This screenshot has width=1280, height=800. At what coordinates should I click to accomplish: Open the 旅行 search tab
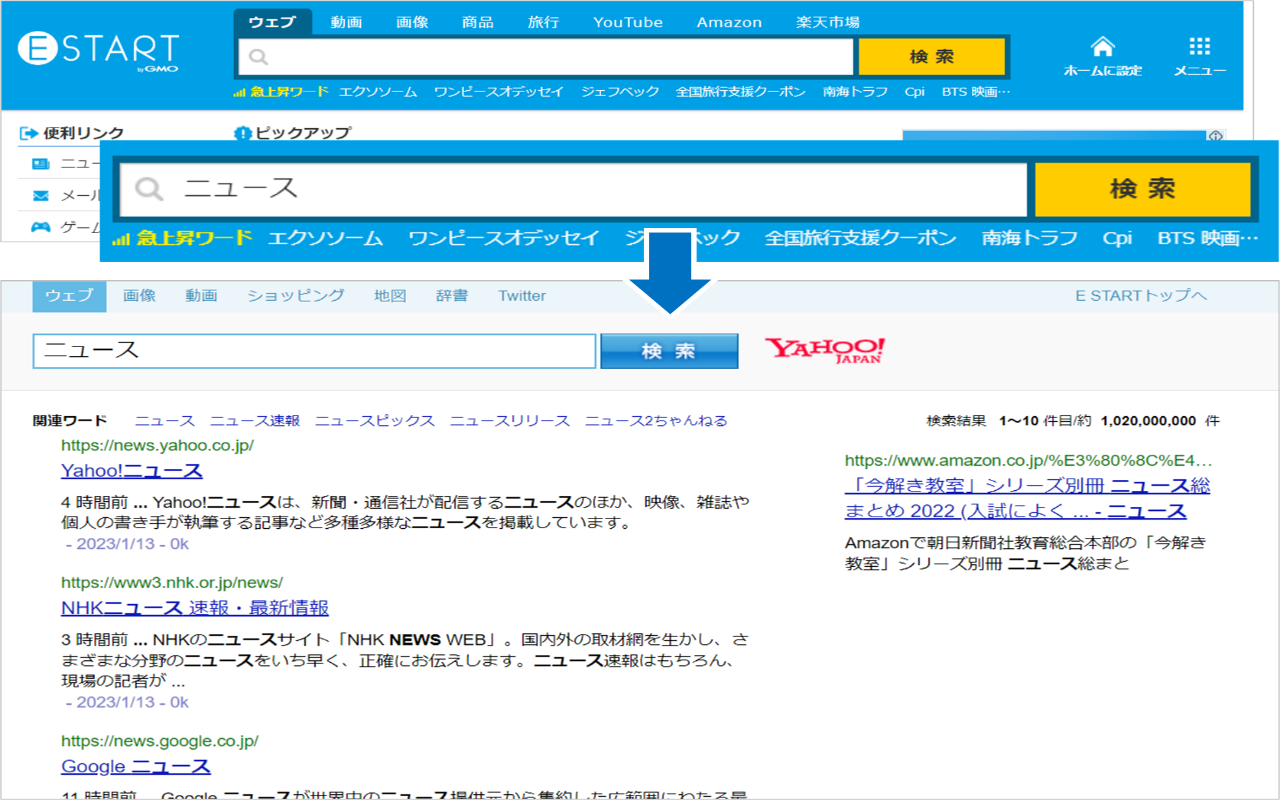[543, 22]
